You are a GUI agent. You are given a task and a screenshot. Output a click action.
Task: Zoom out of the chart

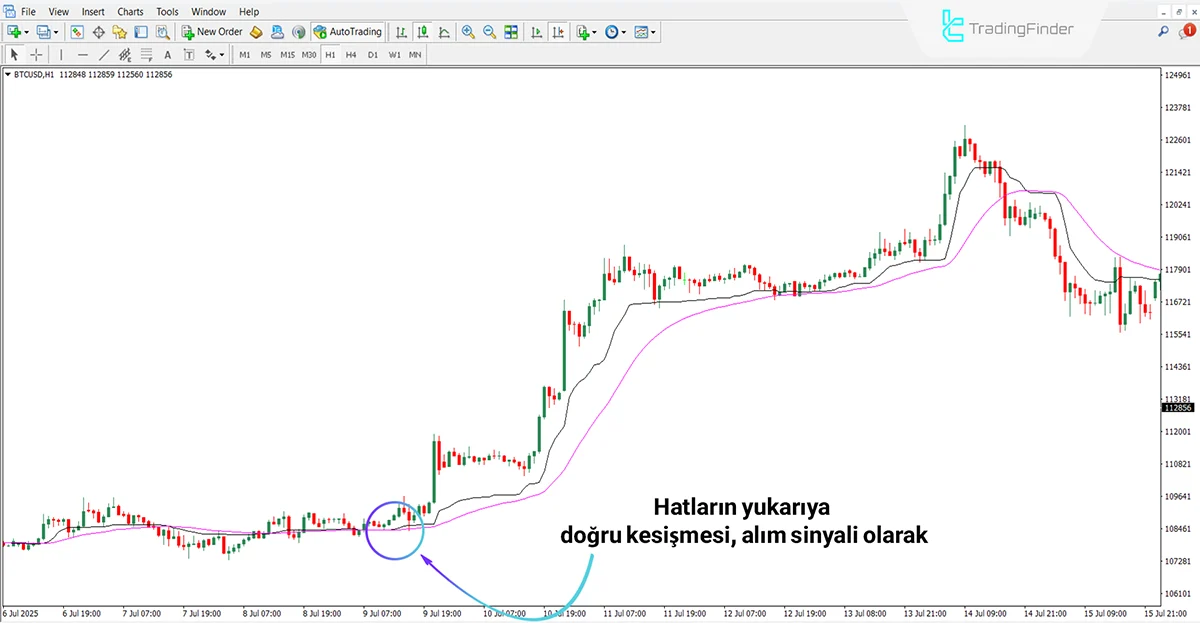click(489, 32)
